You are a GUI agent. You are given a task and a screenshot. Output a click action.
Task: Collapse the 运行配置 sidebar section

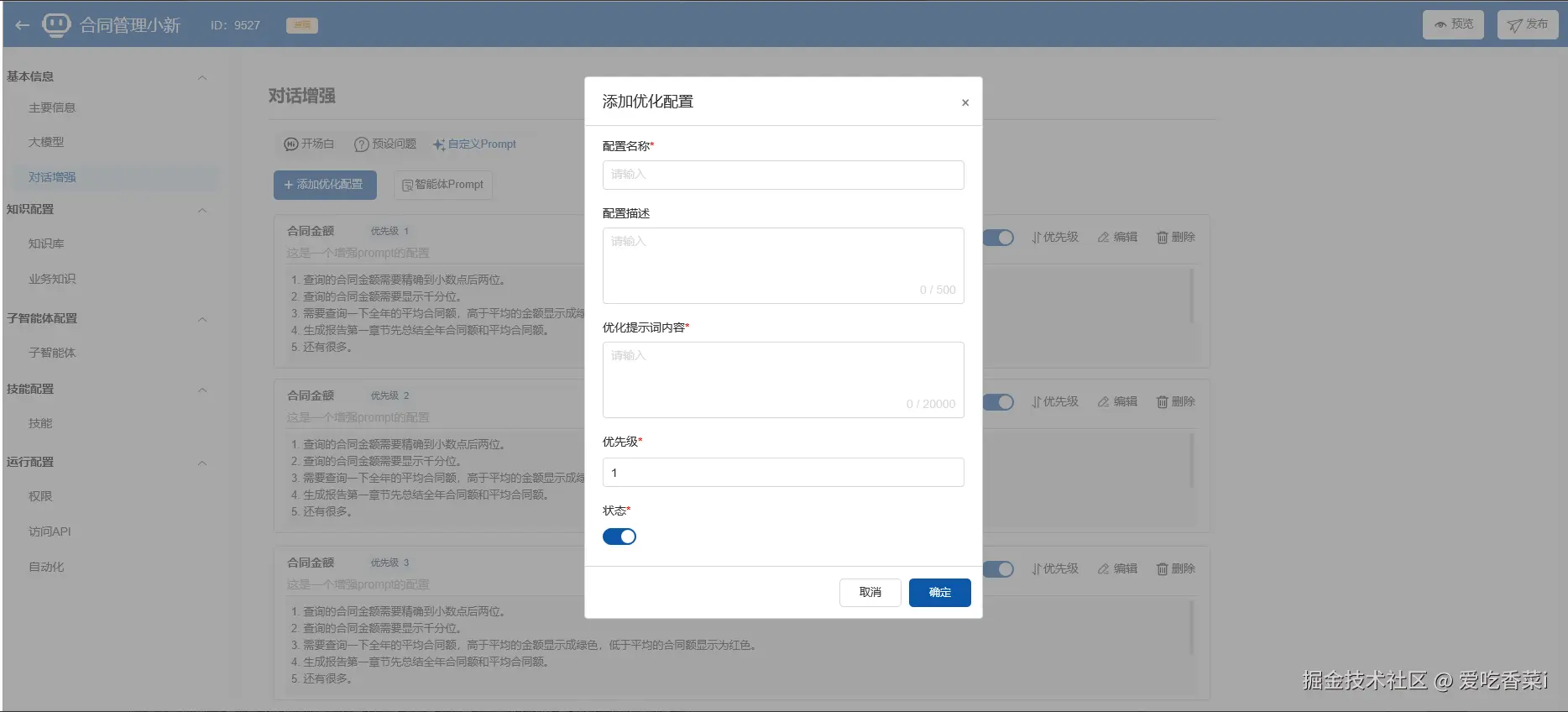point(202,463)
